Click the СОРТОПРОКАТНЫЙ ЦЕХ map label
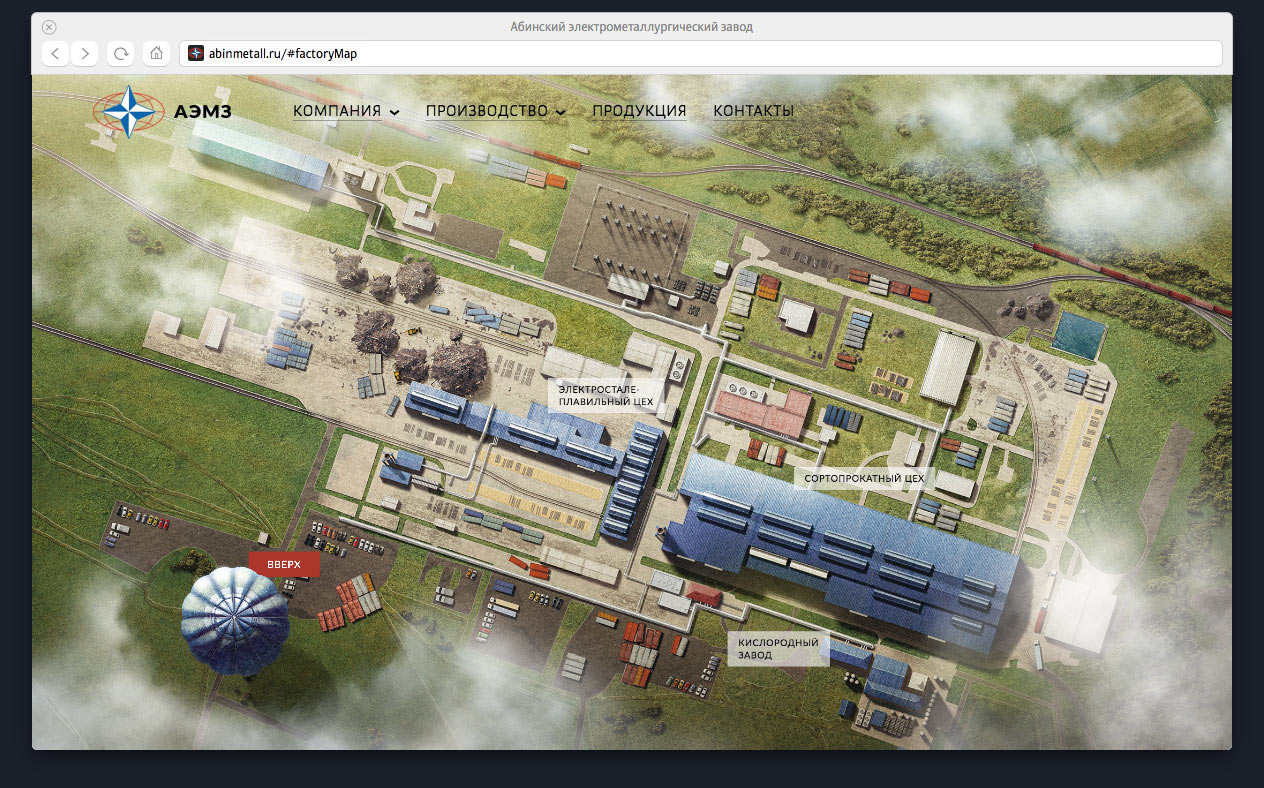The width and height of the screenshot is (1264, 788). (x=865, y=479)
